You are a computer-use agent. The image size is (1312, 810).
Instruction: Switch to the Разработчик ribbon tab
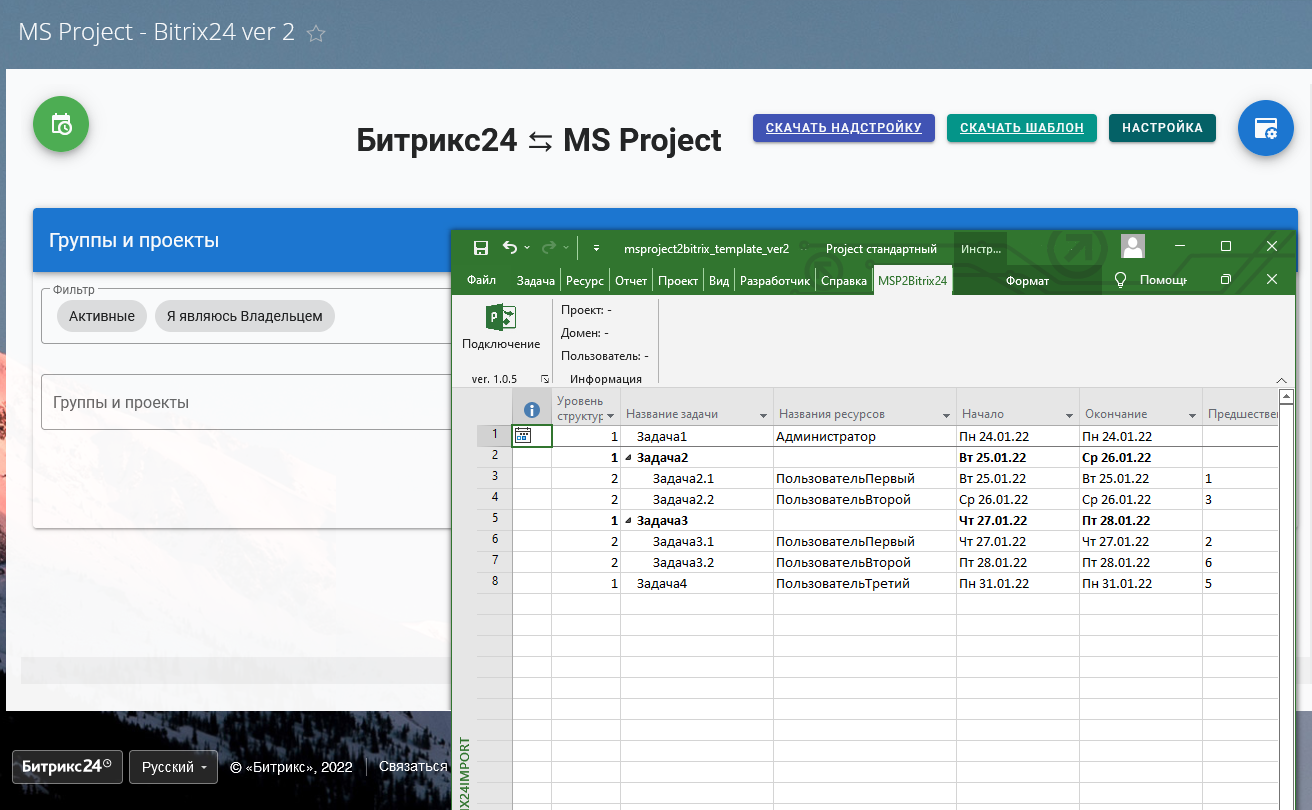click(x=774, y=281)
